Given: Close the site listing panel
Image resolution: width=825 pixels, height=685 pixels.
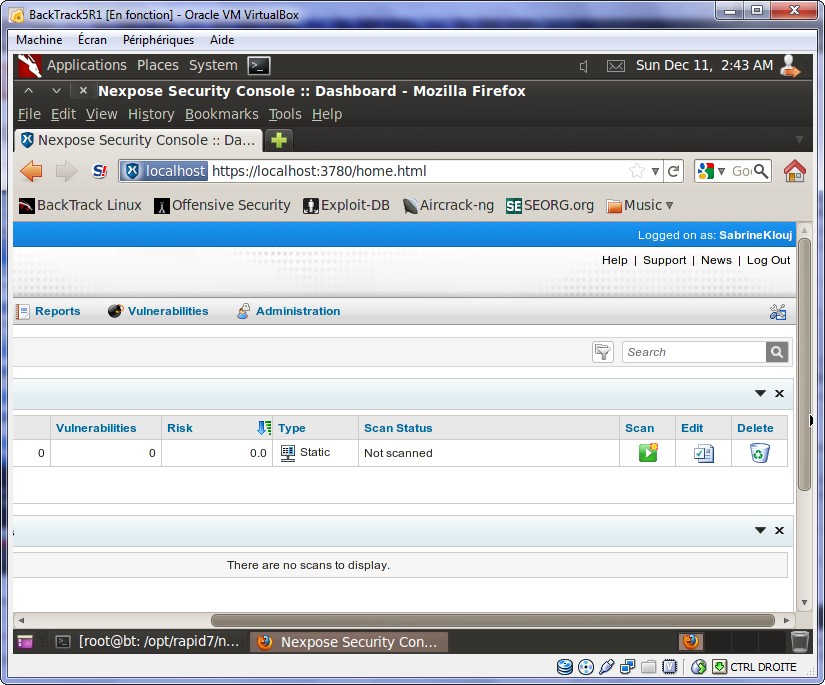Looking at the screenshot, I should [x=779, y=394].
